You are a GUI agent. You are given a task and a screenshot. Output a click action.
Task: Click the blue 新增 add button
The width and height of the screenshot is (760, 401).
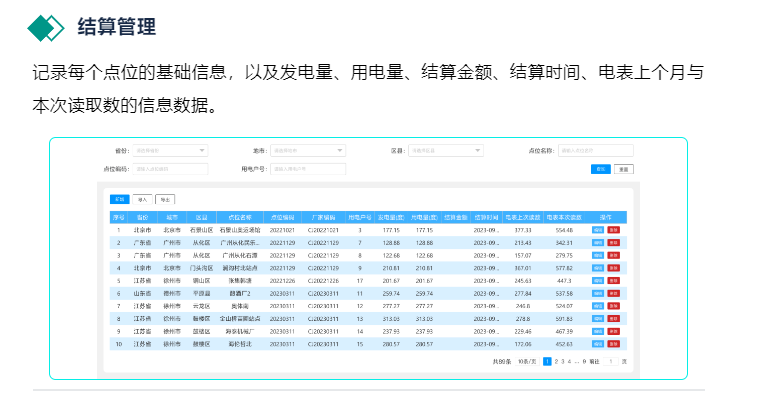coord(119,199)
